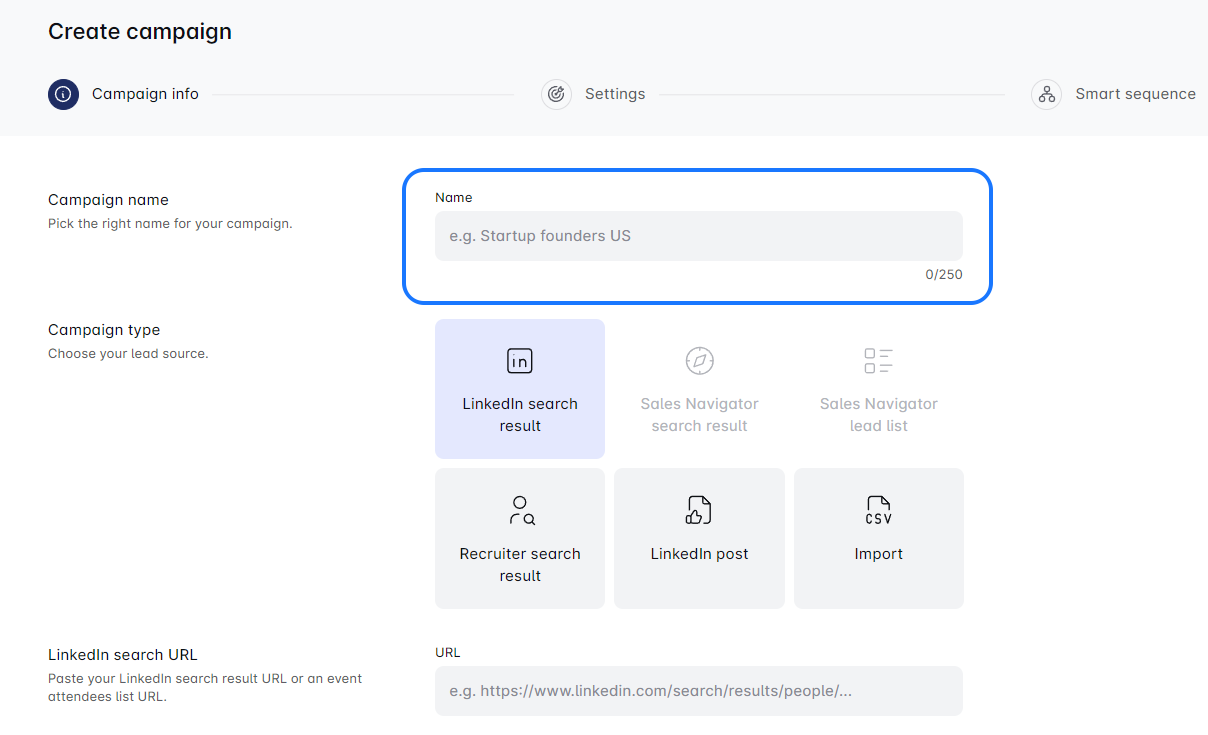Focus the campaign Name input field

pos(698,236)
